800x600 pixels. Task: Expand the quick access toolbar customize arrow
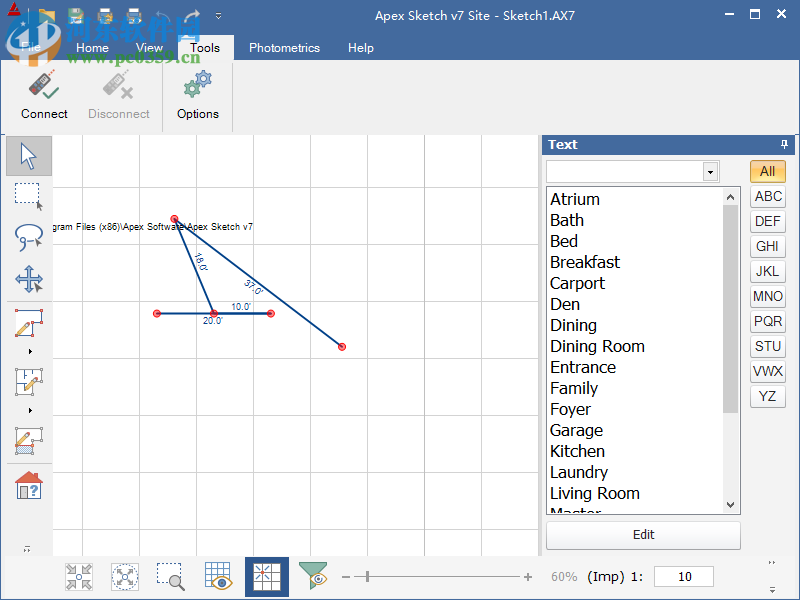(x=218, y=16)
